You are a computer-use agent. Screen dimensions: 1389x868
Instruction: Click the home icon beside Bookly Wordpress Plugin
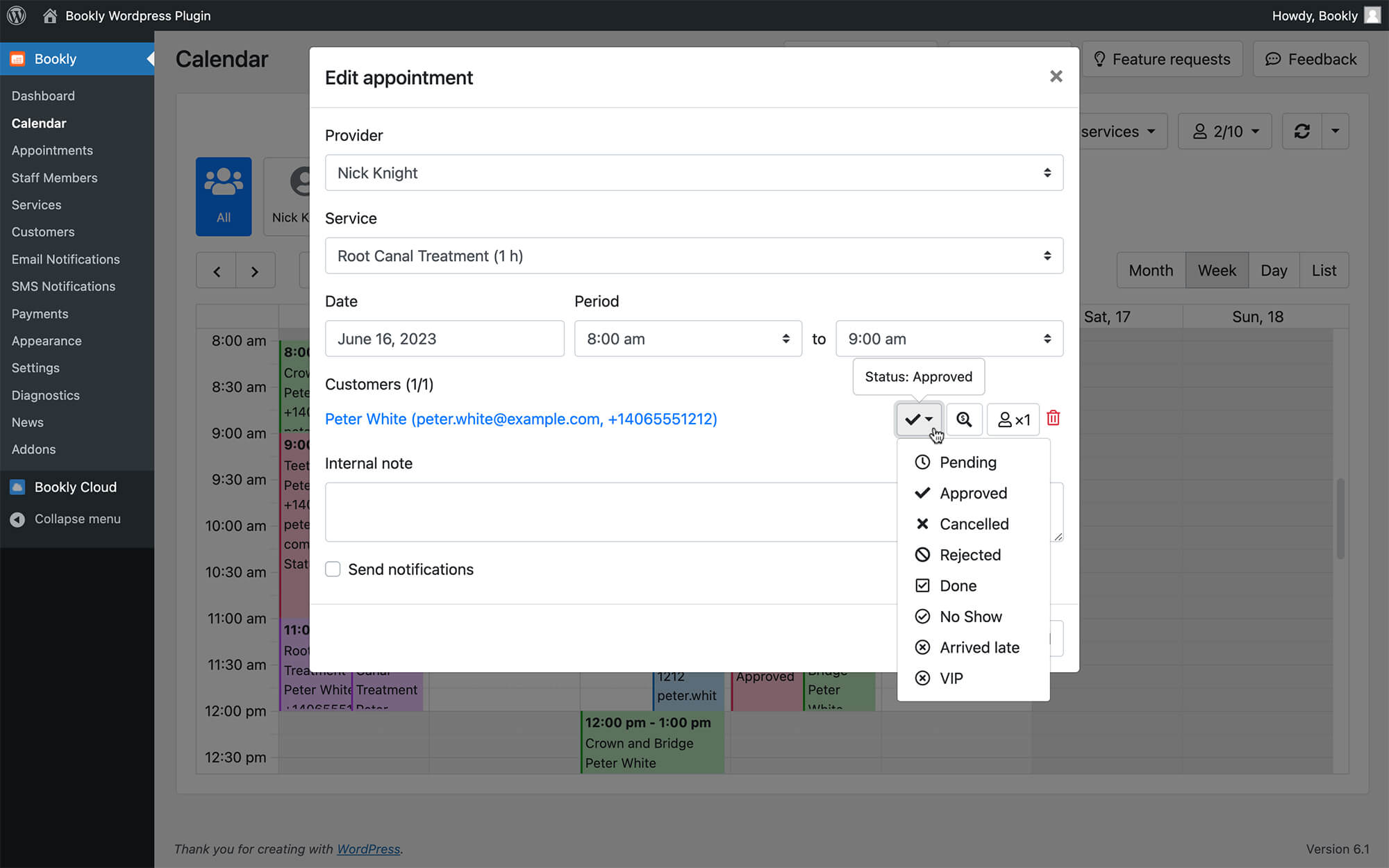point(49,15)
